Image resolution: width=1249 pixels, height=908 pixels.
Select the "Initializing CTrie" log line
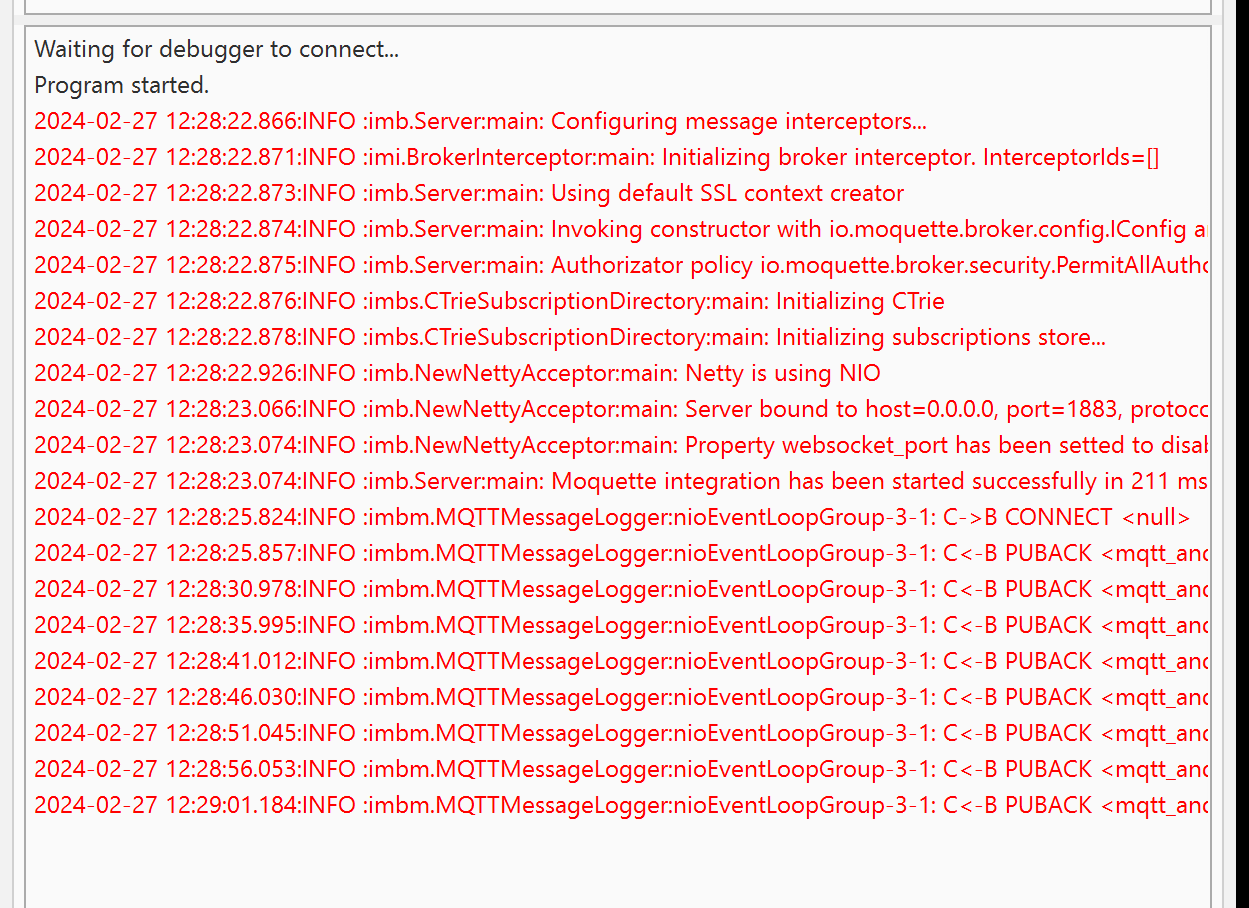click(x=489, y=301)
